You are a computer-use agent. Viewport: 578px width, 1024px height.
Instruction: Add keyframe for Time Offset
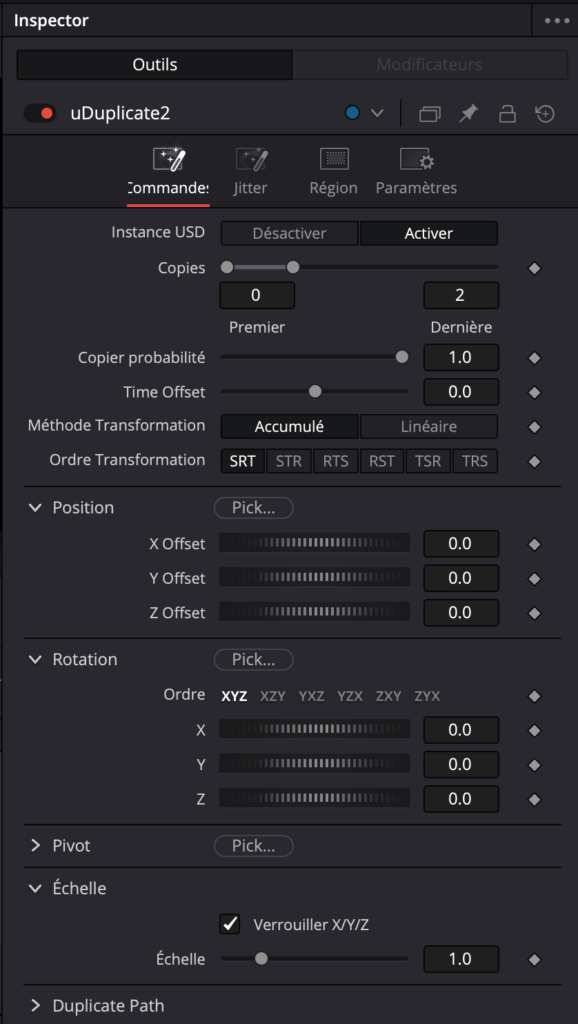535,392
